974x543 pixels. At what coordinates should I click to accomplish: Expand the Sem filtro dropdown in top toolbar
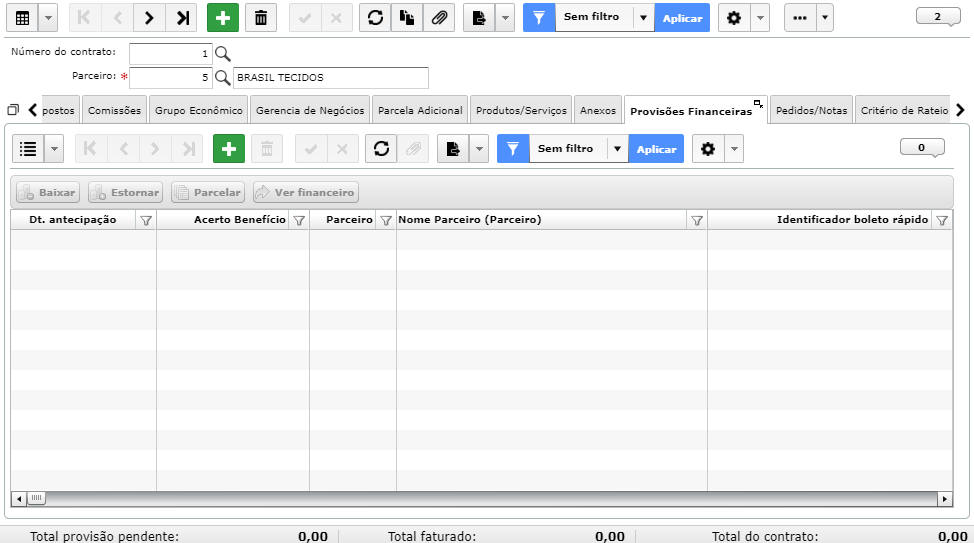[644, 18]
